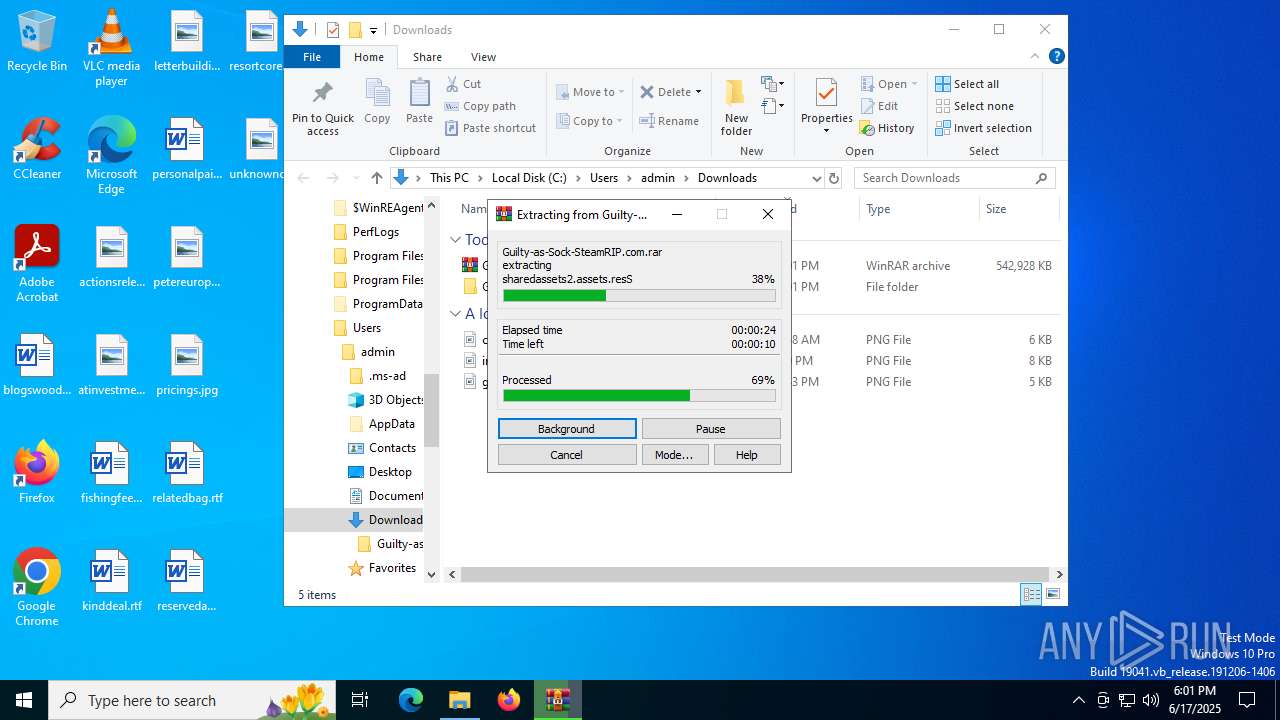Click the file extraction progress bar
This screenshot has width=1280, height=720.
639,296
